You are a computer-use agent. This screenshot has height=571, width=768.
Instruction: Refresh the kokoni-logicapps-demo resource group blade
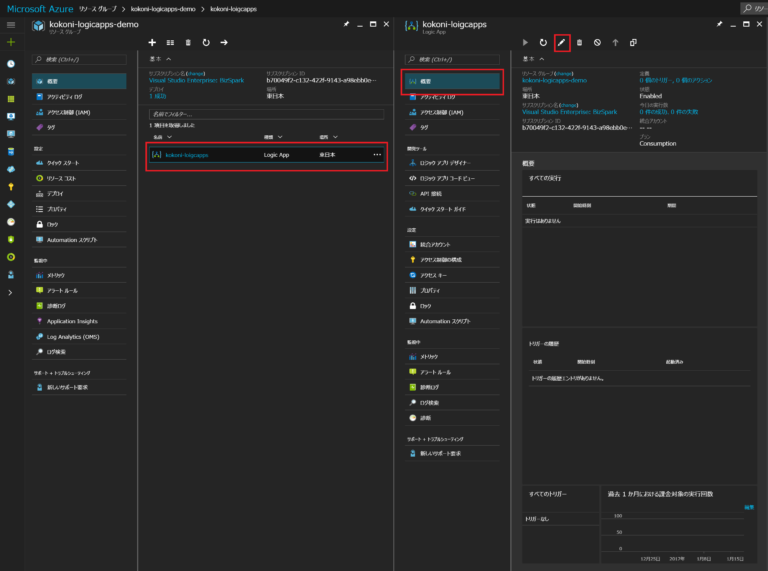point(206,43)
